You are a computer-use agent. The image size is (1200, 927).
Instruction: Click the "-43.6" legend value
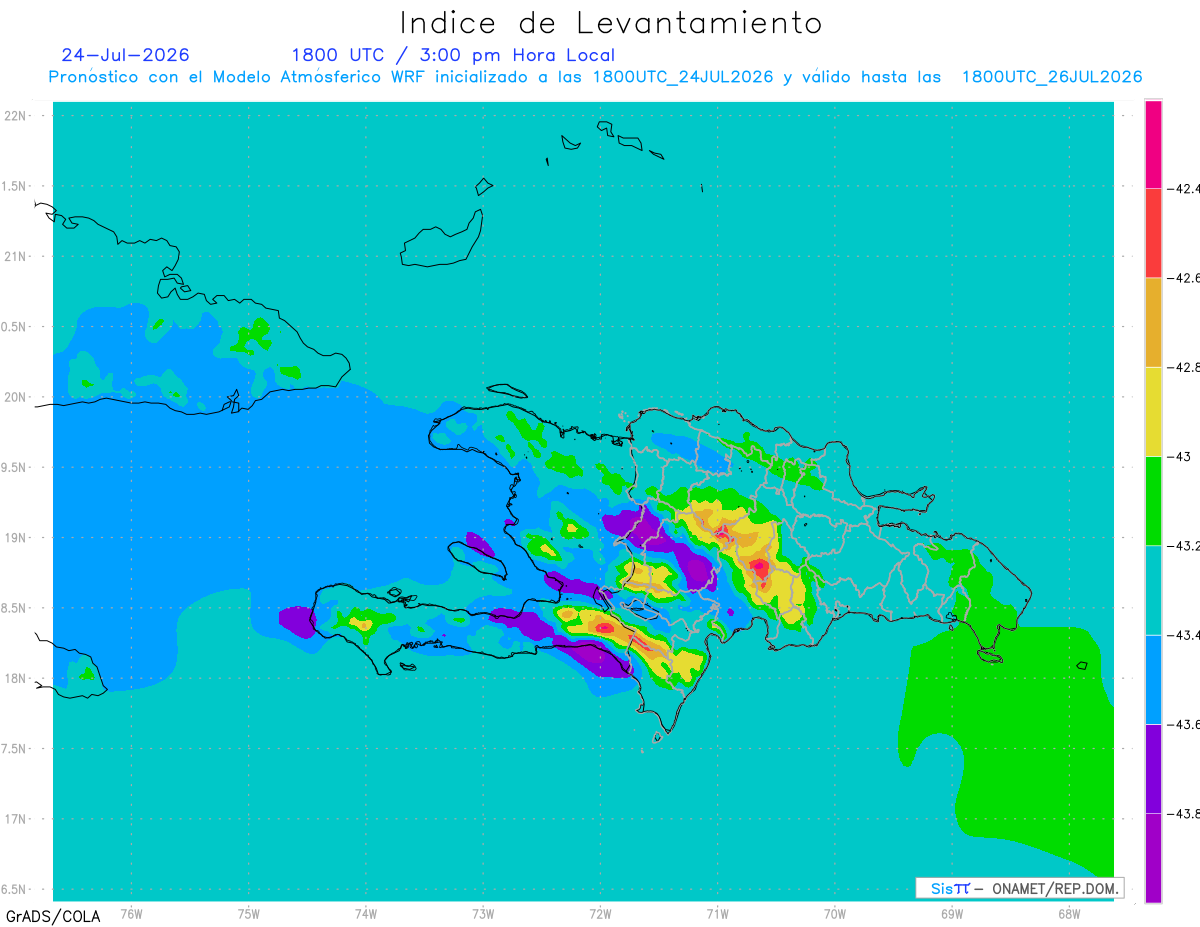[1183, 724]
